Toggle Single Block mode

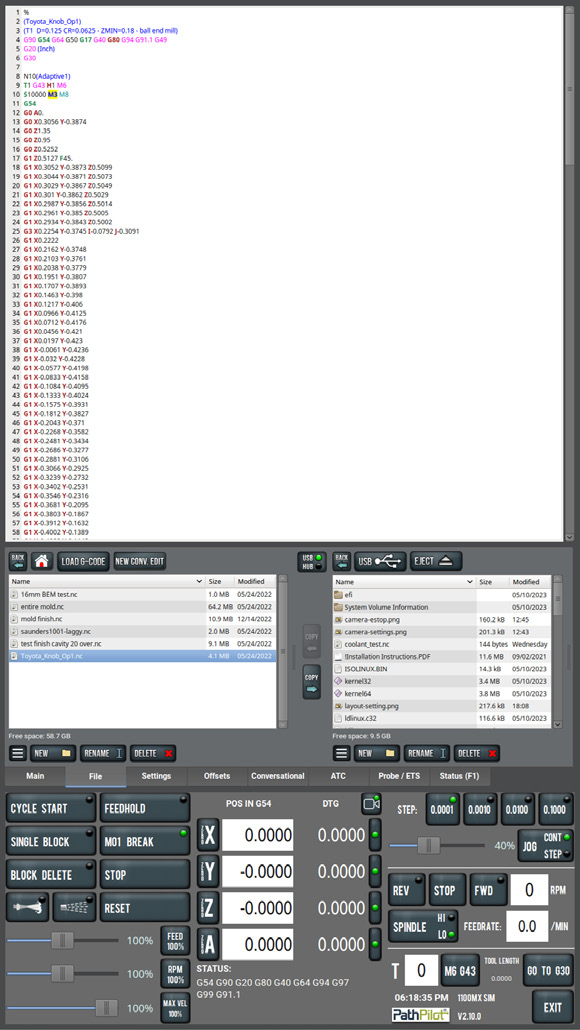pyautogui.click(x=51, y=841)
